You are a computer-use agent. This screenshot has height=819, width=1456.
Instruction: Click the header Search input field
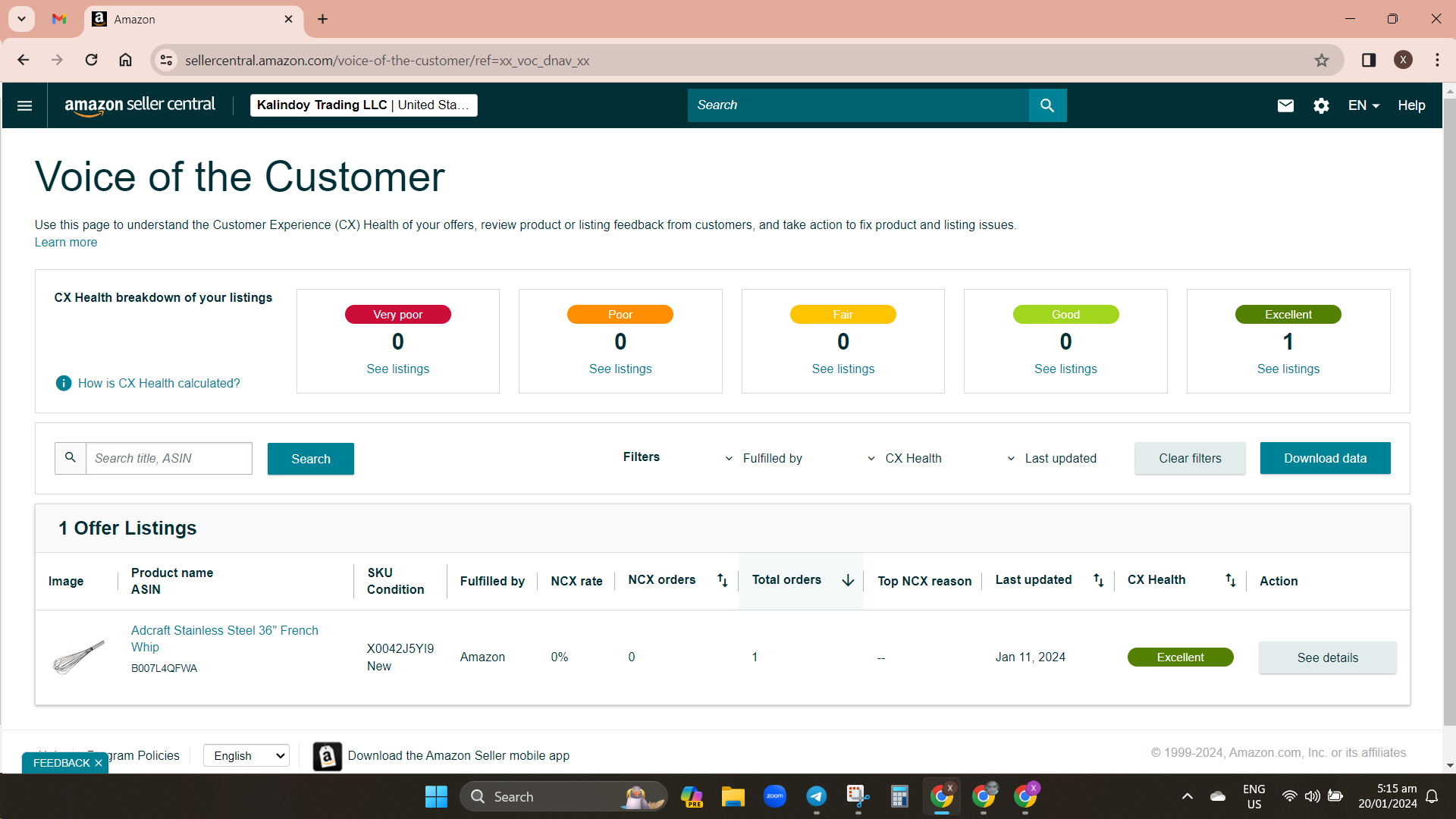point(858,105)
